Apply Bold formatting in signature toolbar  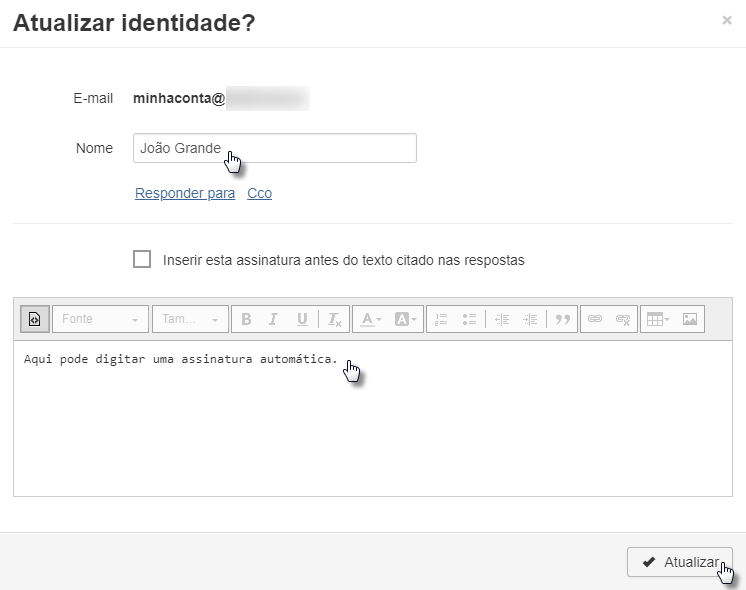(x=246, y=319)
